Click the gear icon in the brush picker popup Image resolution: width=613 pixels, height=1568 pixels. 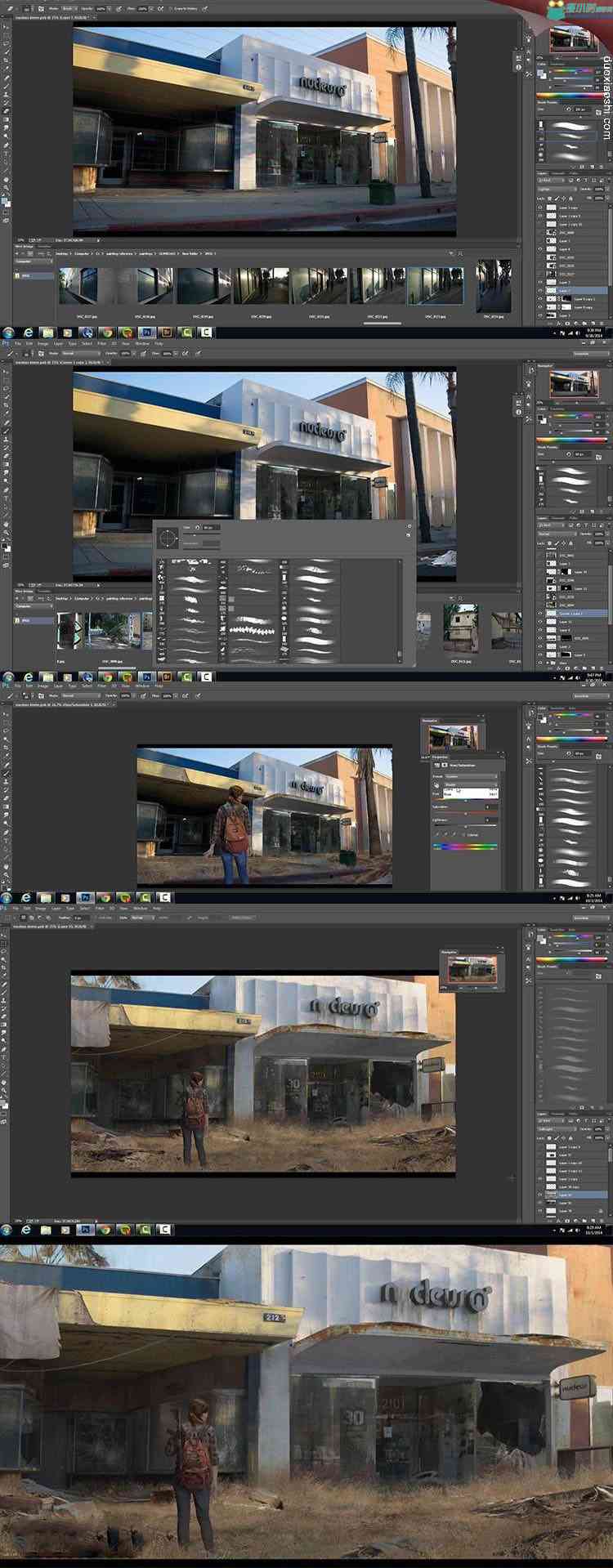(409, 528)
